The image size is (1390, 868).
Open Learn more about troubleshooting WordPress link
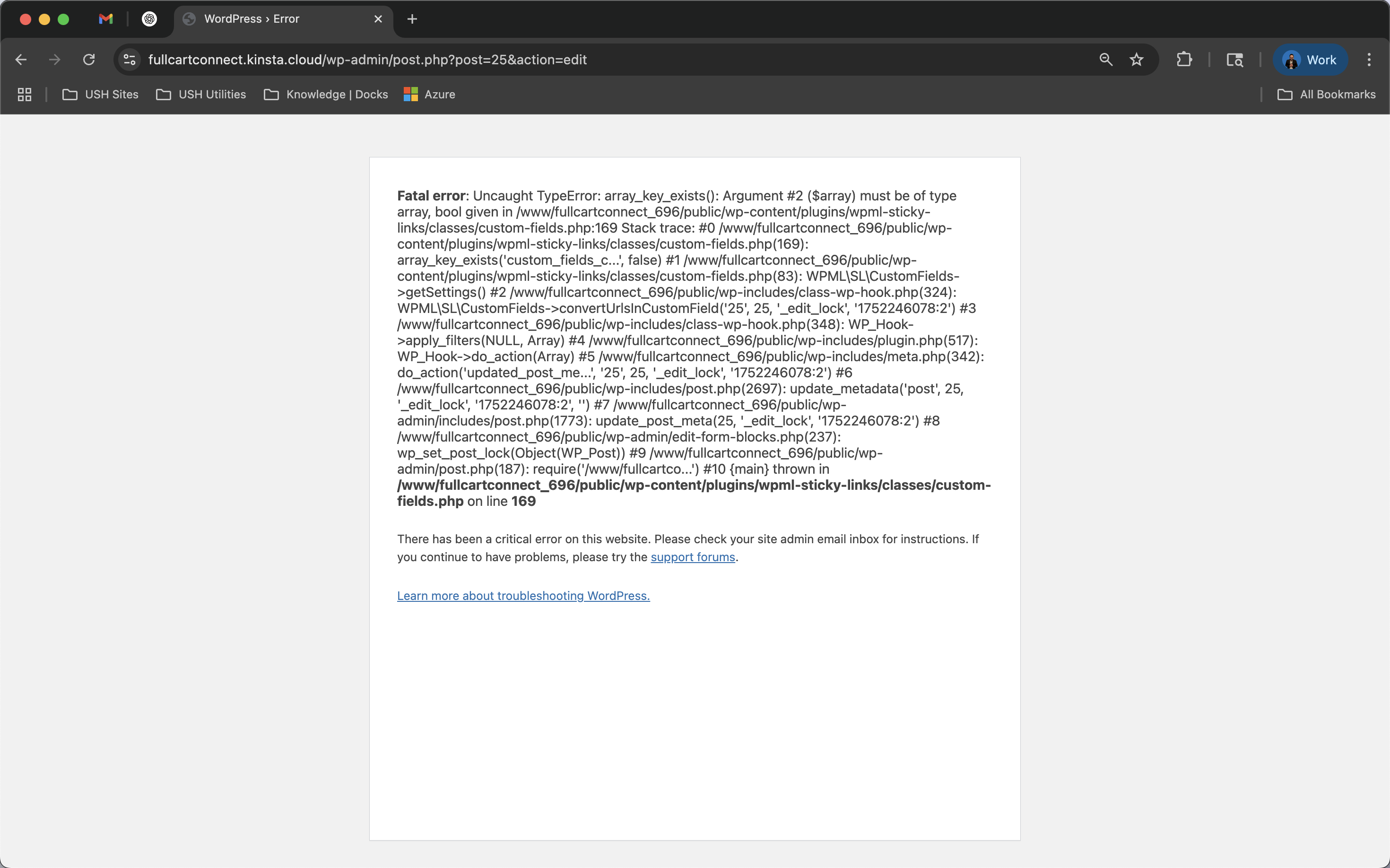click(523, 596)
